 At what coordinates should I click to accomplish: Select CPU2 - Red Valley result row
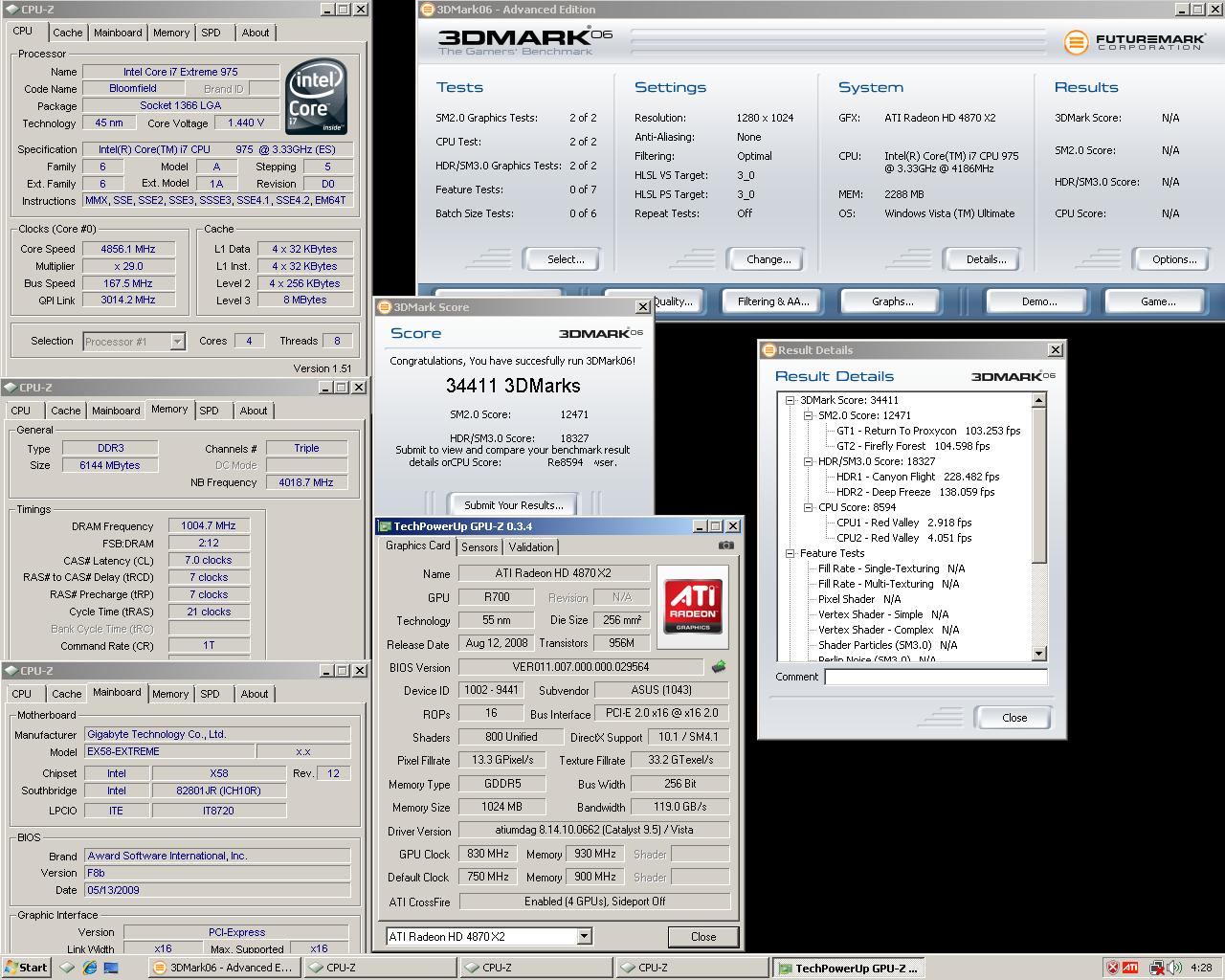click(x=903, y=538)
